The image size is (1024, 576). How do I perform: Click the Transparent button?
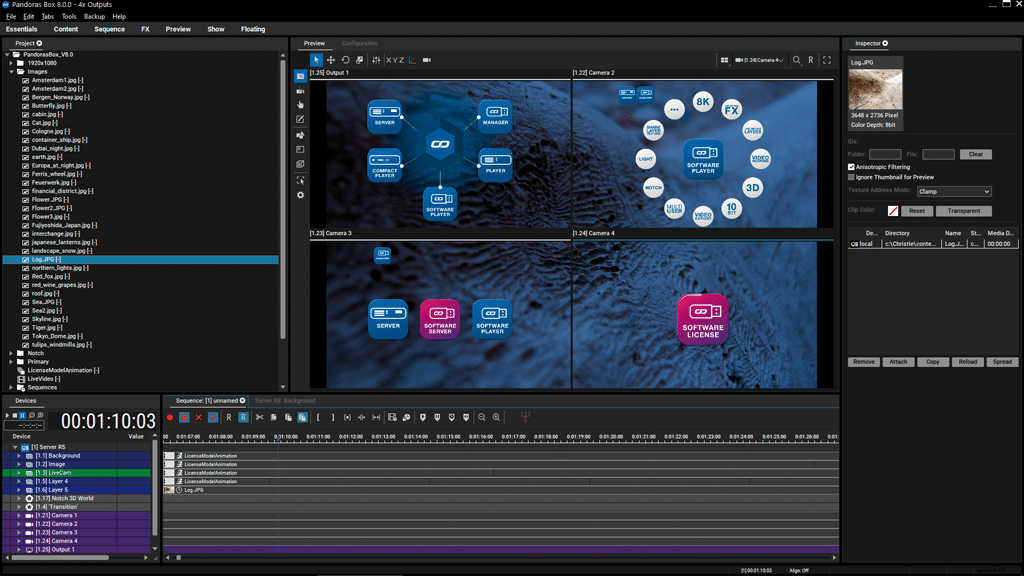[x=964, y=211]
